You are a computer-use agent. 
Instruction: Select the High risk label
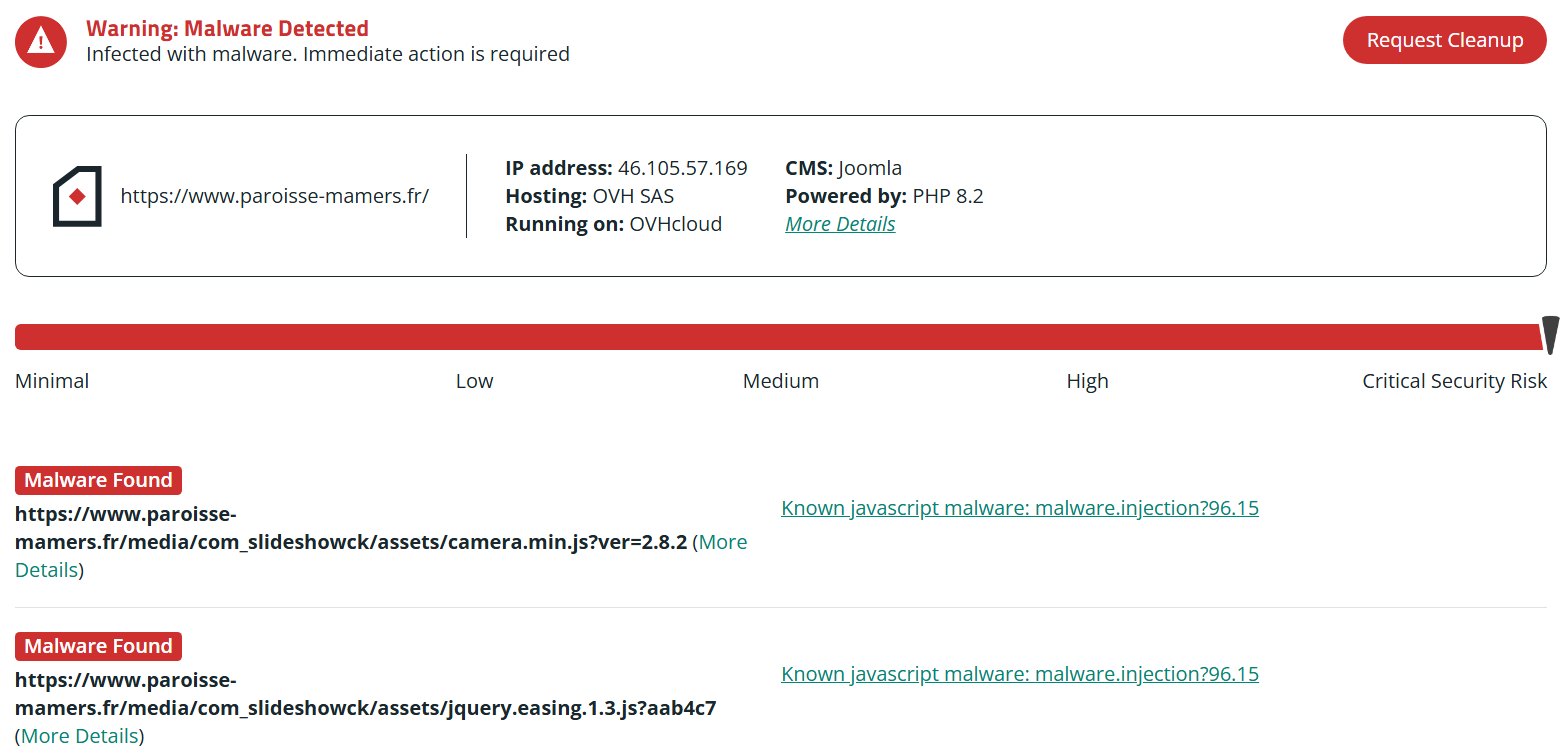(1087, 381)
